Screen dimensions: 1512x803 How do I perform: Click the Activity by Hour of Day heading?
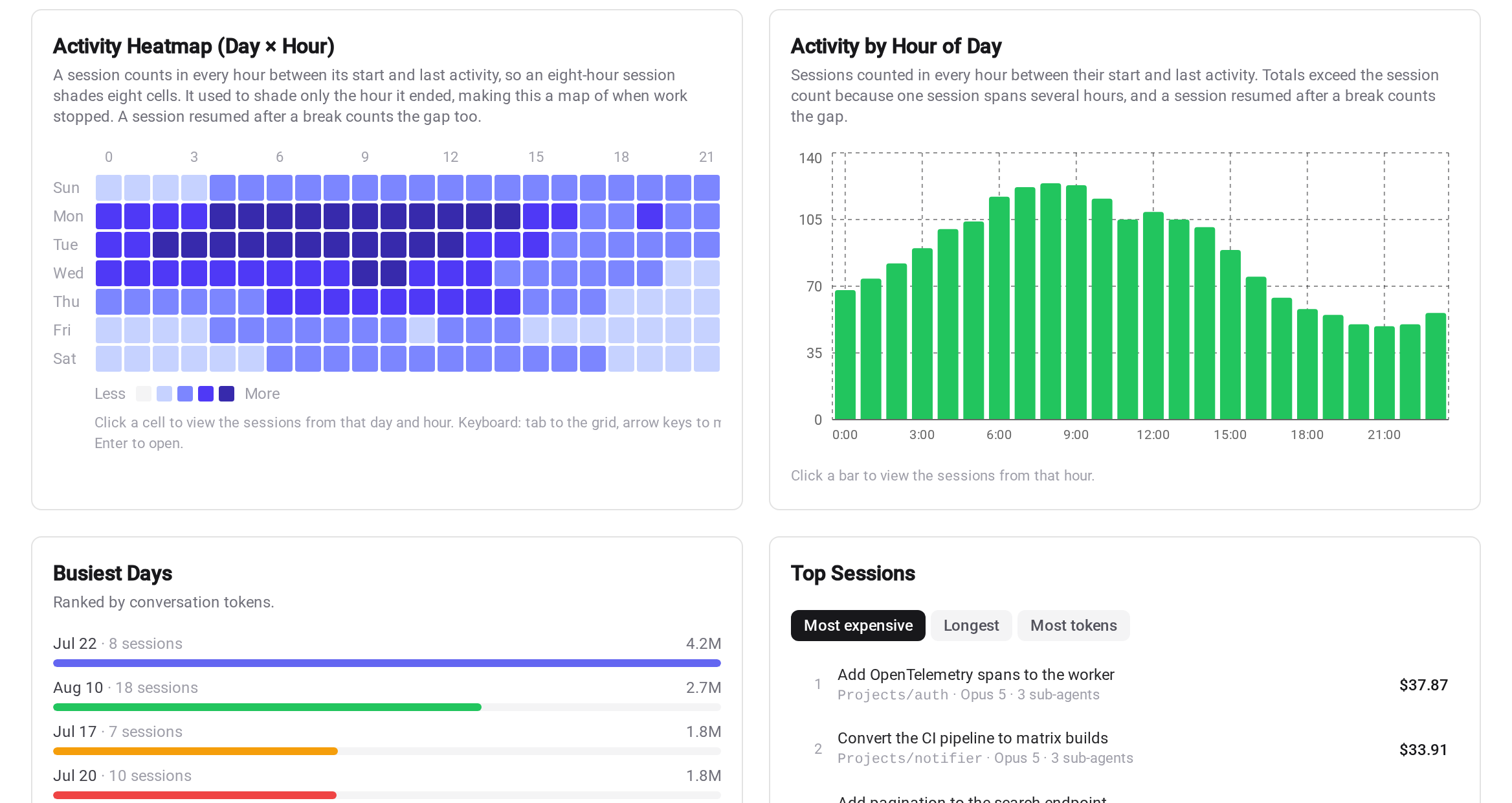[896, 47]
